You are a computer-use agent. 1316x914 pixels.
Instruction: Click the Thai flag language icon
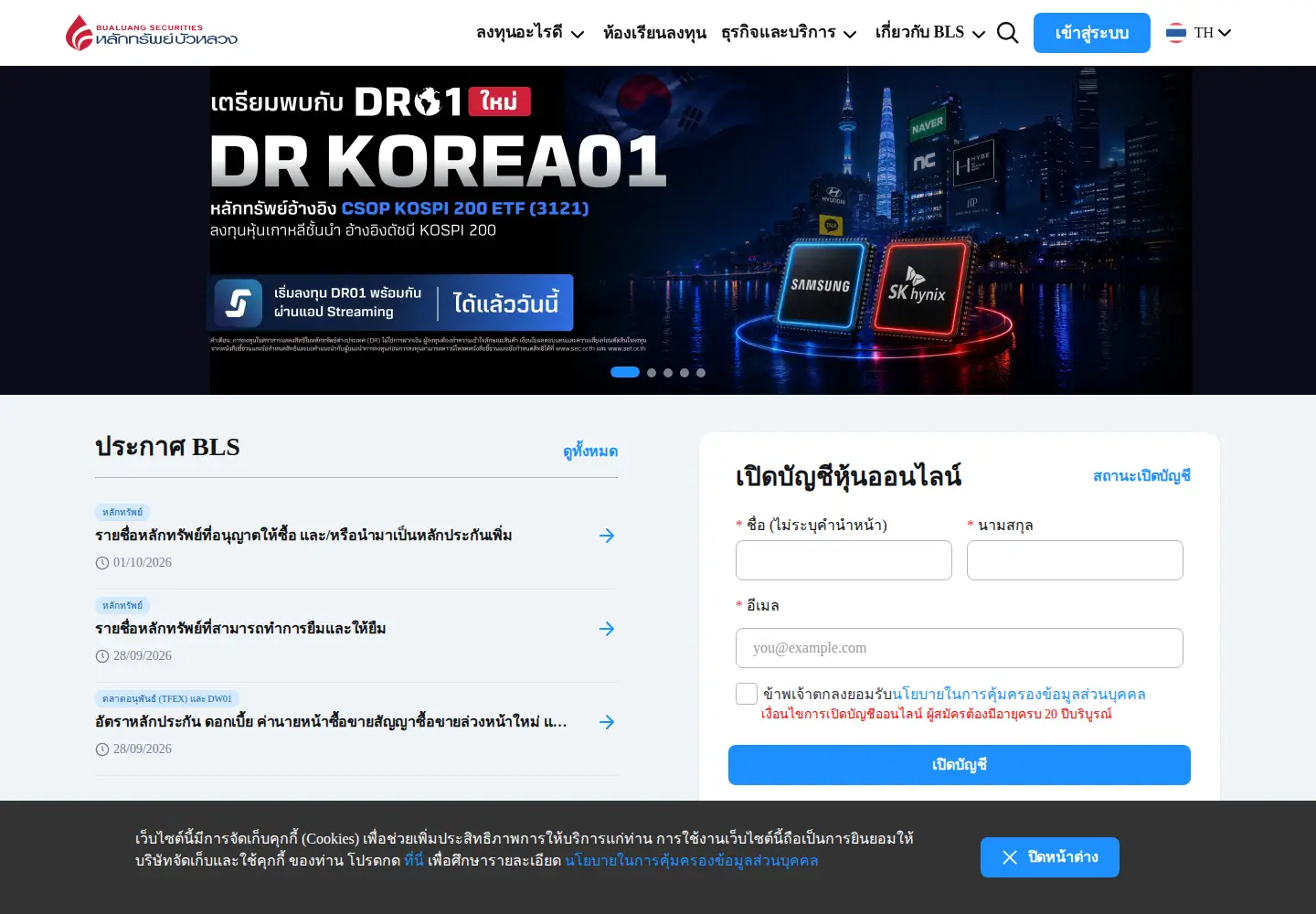(x=1176, y=33)
